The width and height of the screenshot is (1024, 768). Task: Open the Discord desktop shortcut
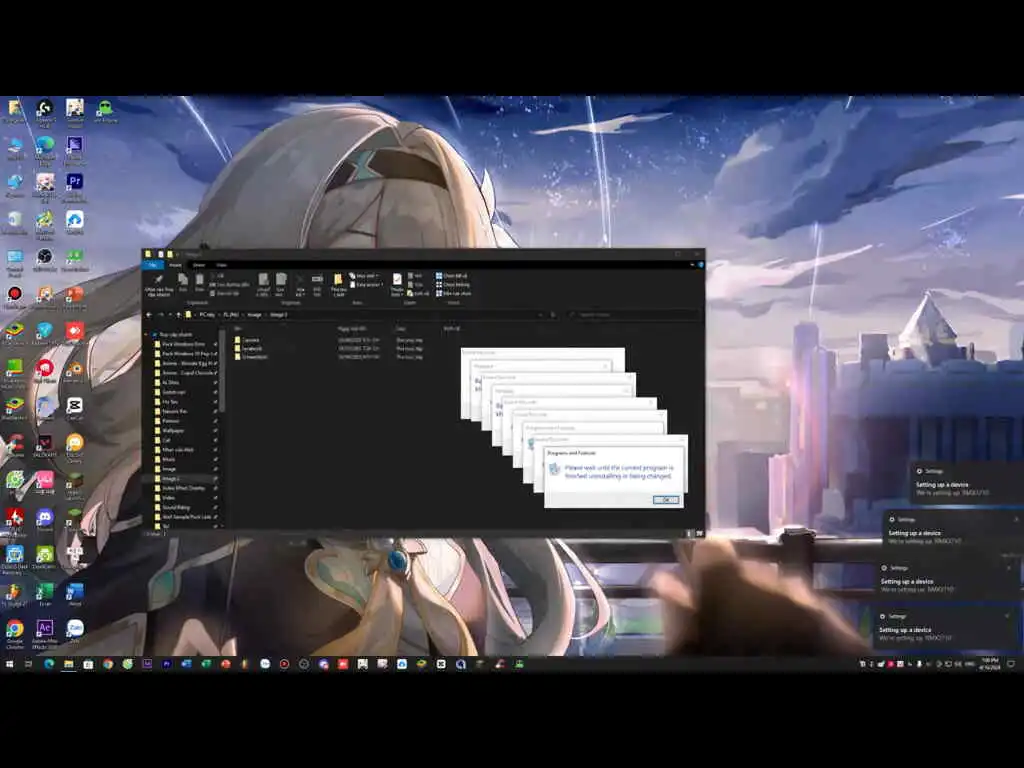[44, 521]
